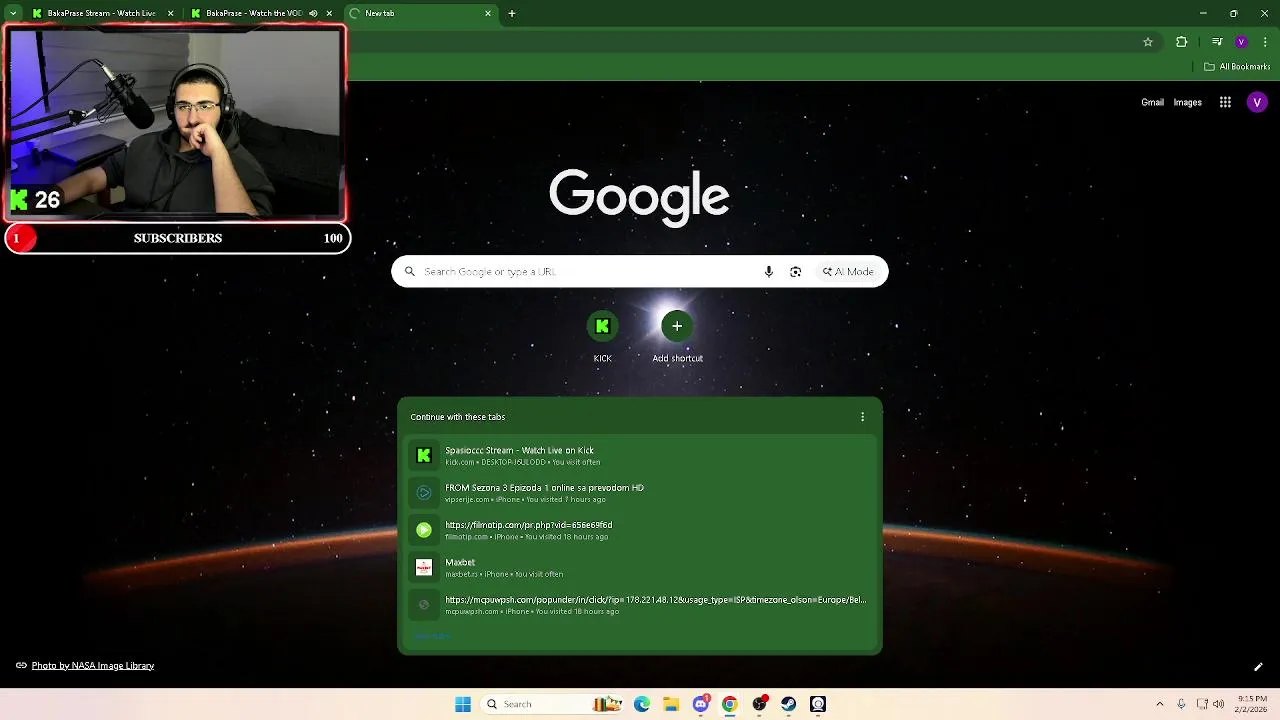Open FROM Sezona 3 Epizoda 1 entry
This screenshot has width=1280, height=720.
[640, 493]
